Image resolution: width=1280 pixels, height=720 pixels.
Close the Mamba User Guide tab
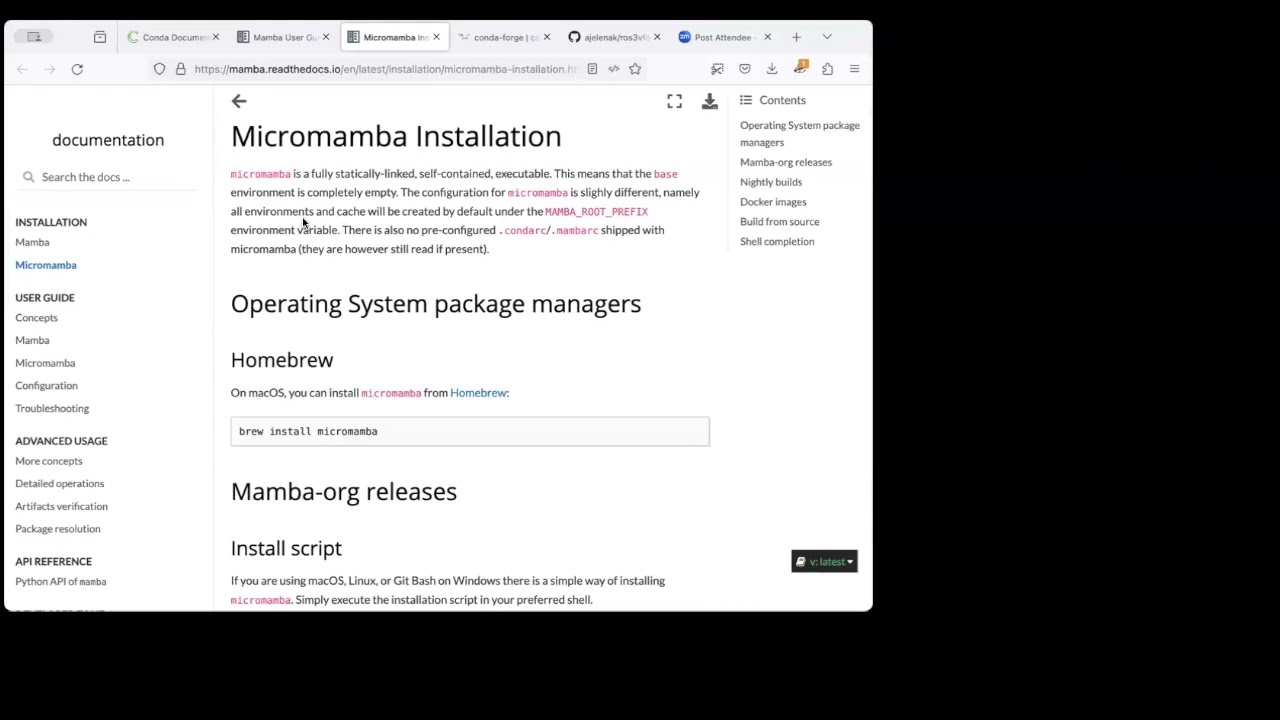tap(326, 37)
